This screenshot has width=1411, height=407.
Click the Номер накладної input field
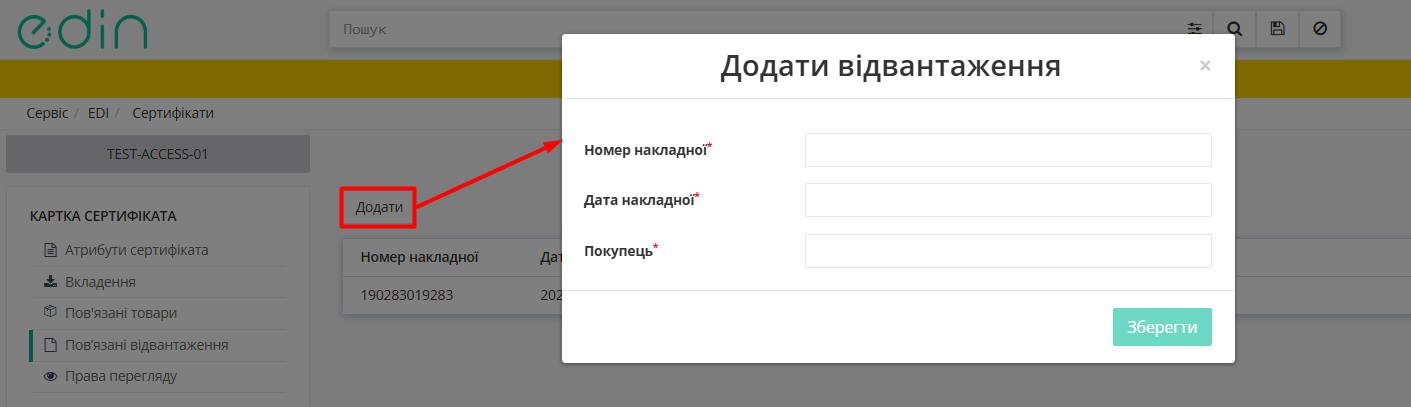(x=1008, y=150)
